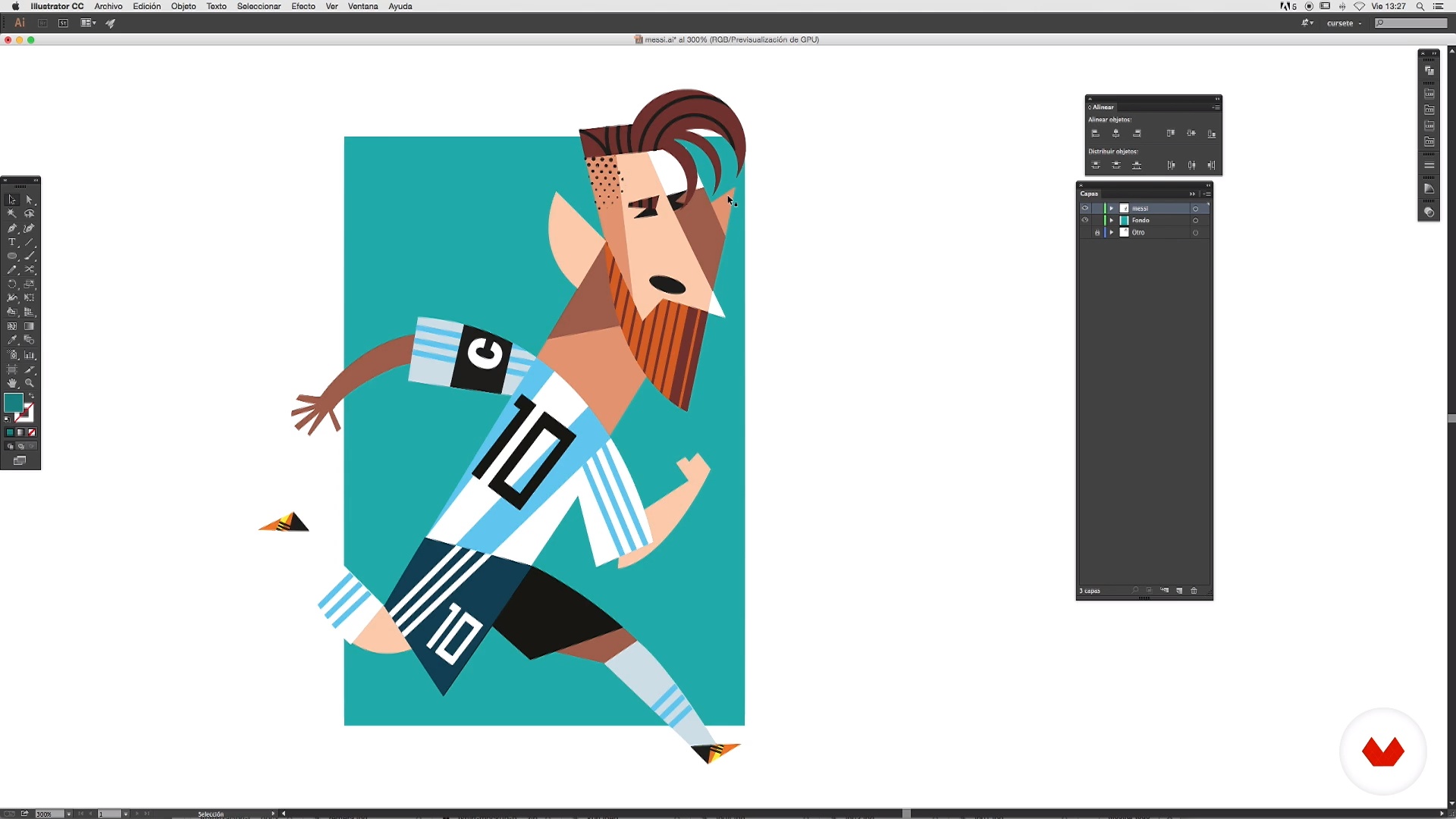1456x819 pixels.
Task: Select the Zoom tool in toolbox
Action: point(30,383)
